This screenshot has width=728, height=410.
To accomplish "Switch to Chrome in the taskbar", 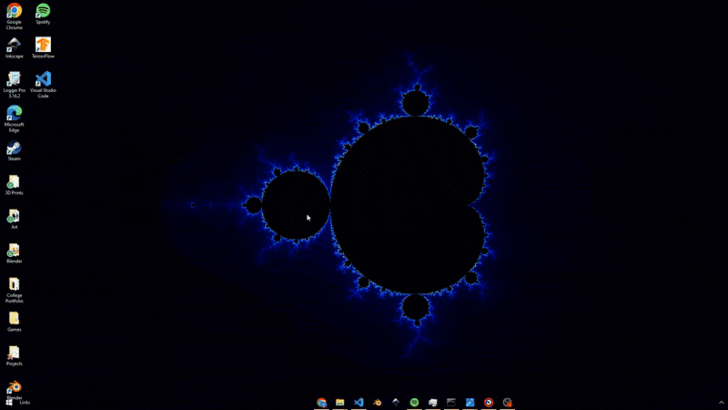I will point(321,402).
